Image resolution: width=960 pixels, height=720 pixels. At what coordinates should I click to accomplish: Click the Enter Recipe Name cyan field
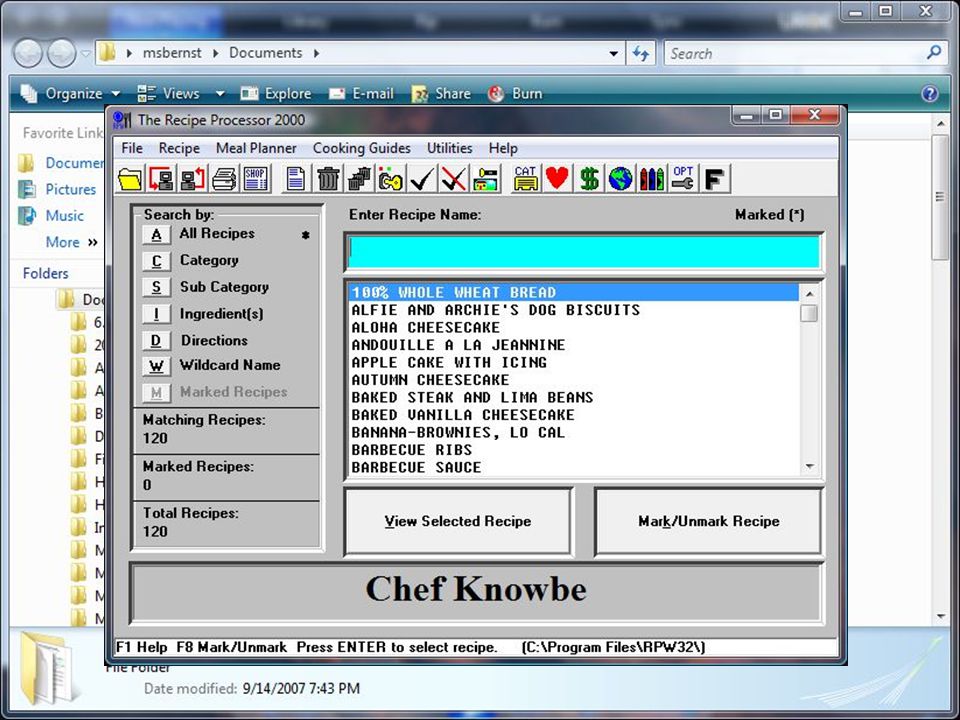point(584,252)
